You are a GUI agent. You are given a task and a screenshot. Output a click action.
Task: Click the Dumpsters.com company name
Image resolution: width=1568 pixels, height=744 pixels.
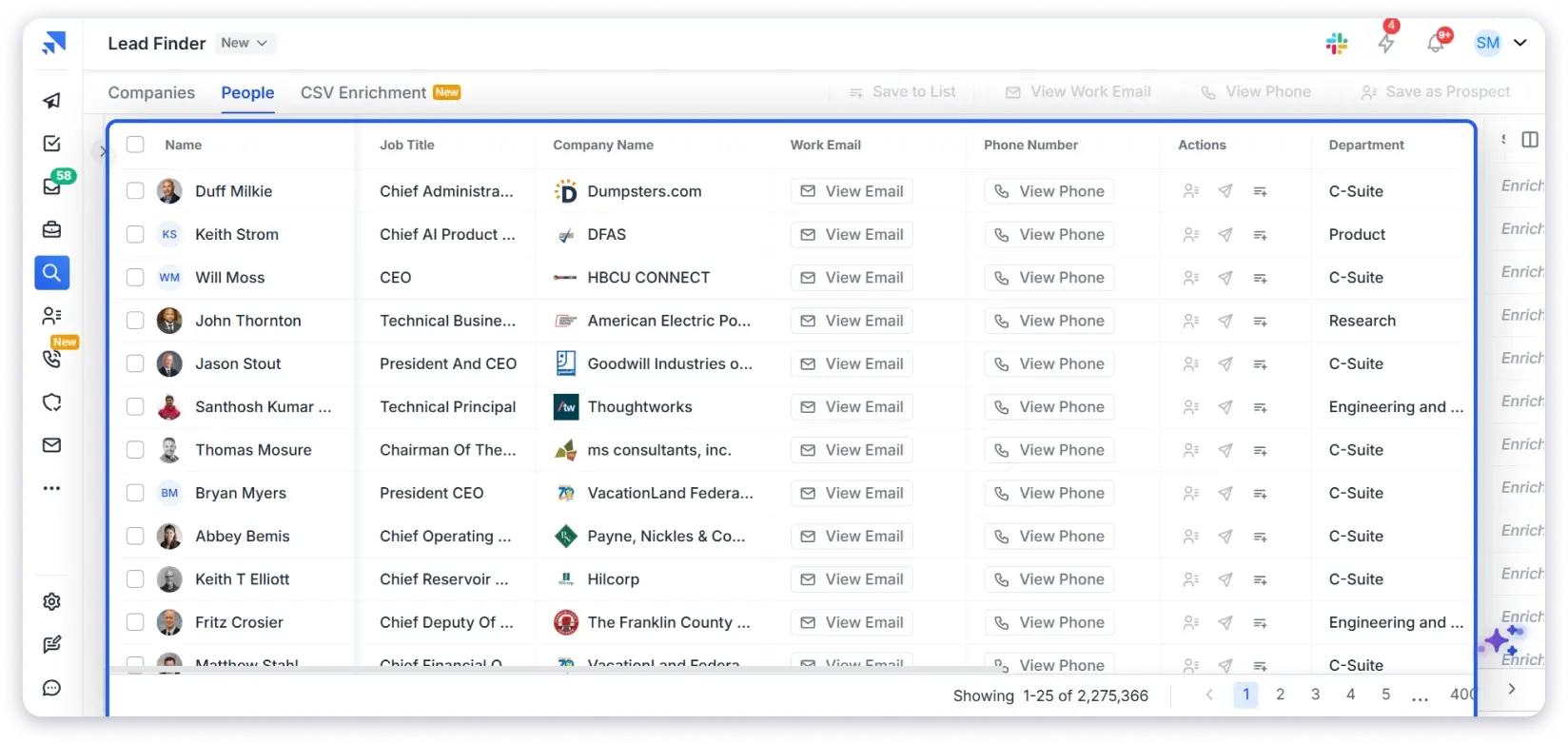click(644, 191)
